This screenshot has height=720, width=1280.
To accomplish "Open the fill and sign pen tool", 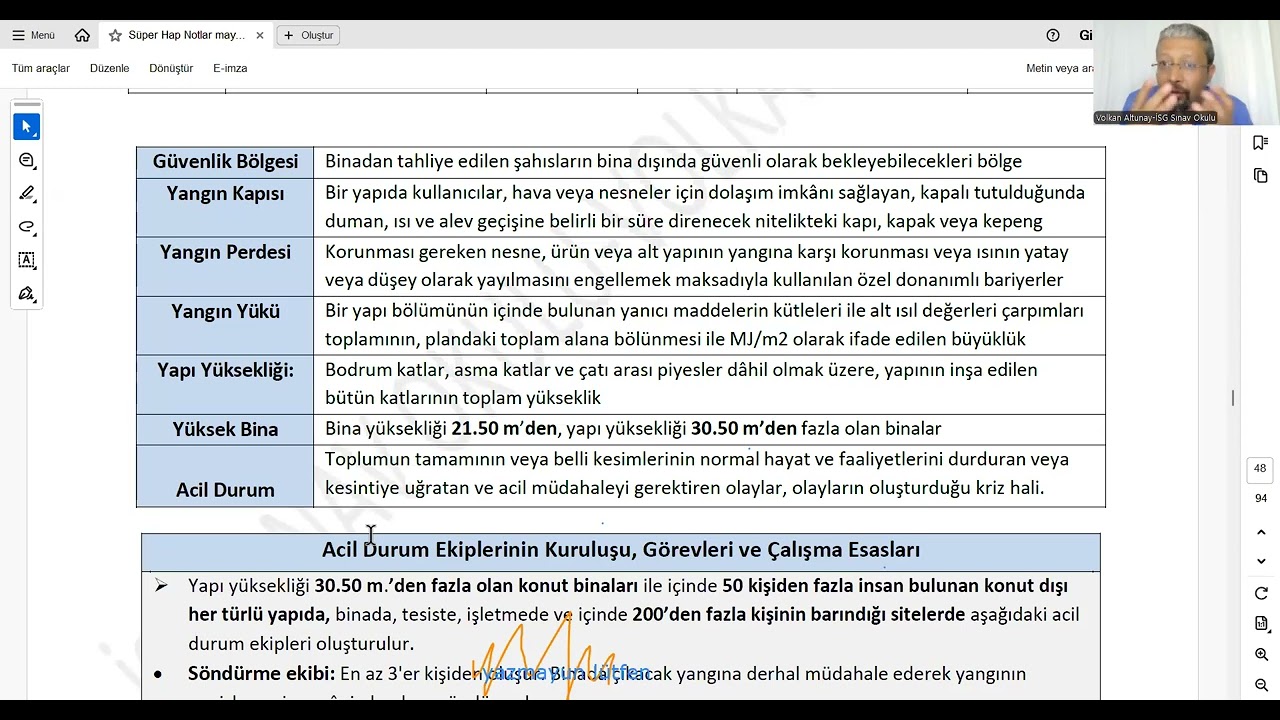I will click(27, 294).
